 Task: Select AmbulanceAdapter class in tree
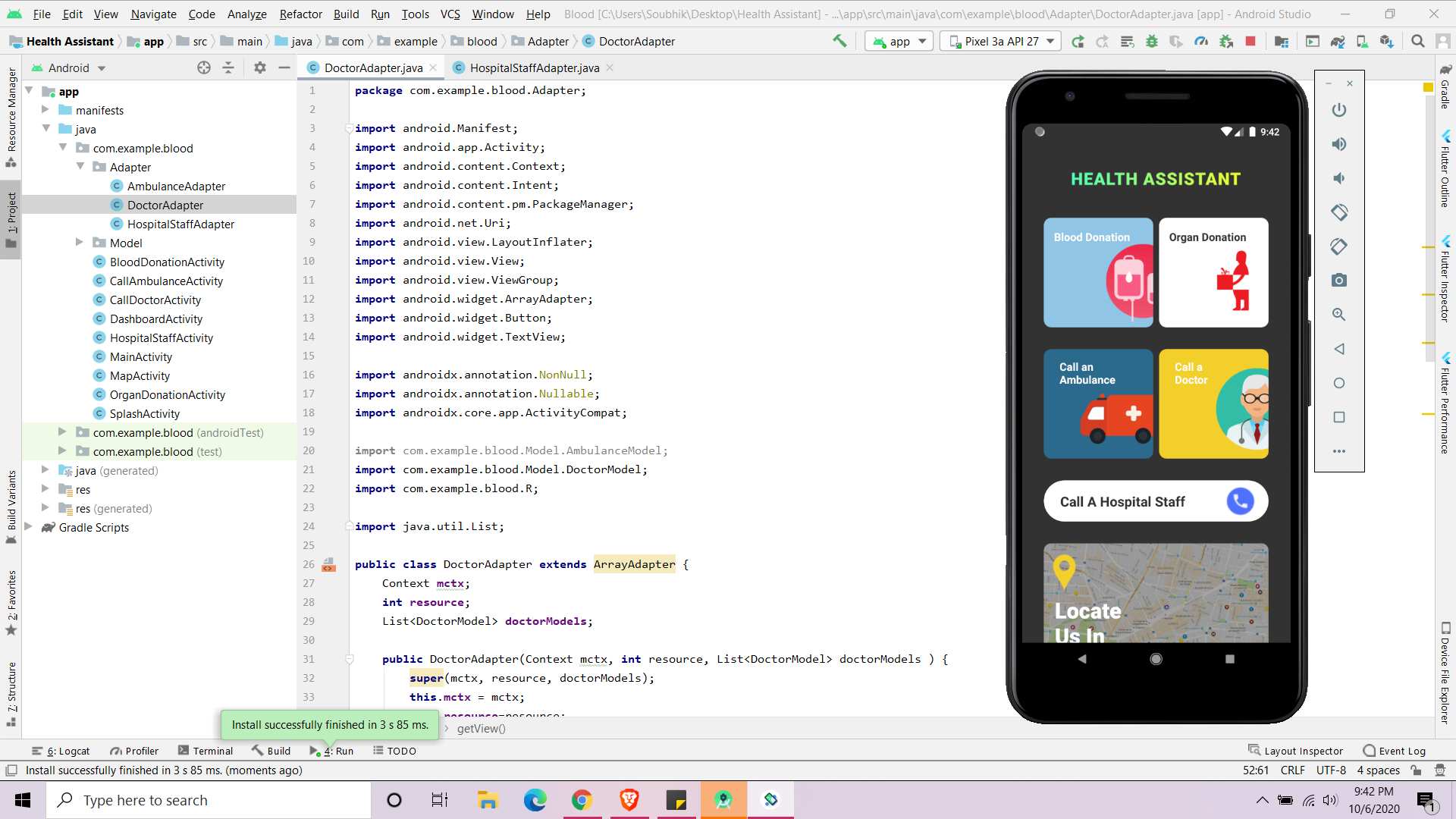point(176,186)
